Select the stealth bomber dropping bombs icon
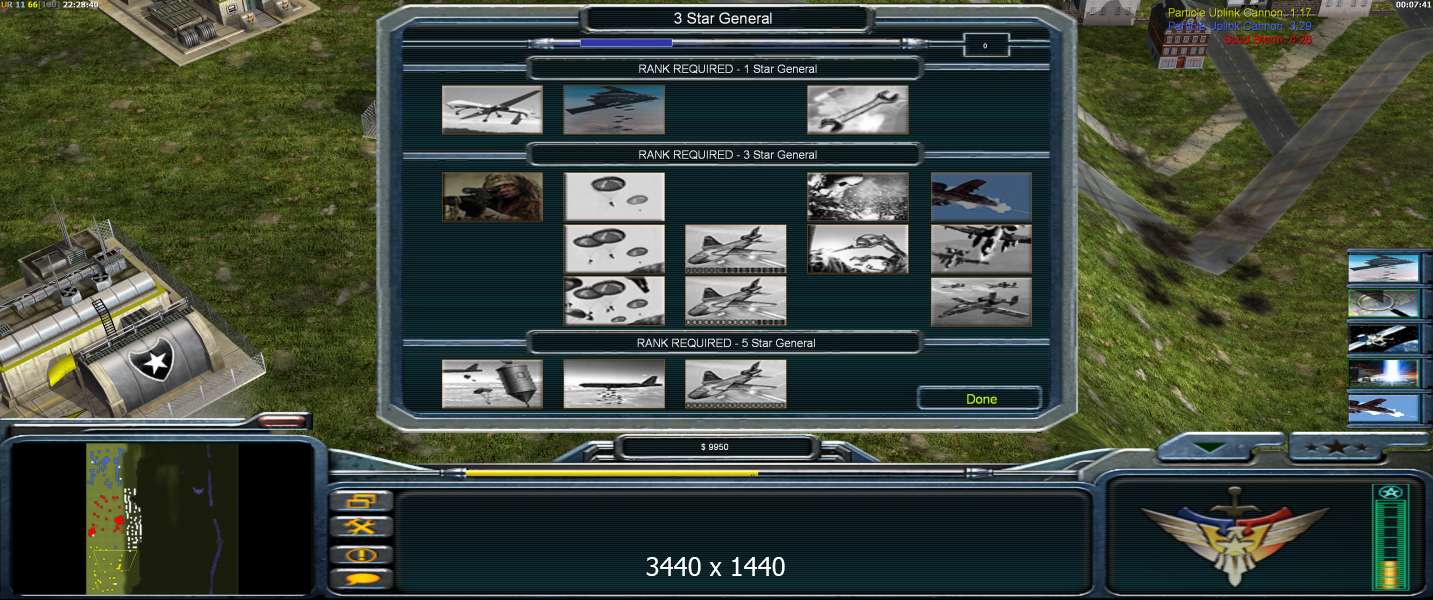This screenshot has width=1433, height=600. pos(614,110)
